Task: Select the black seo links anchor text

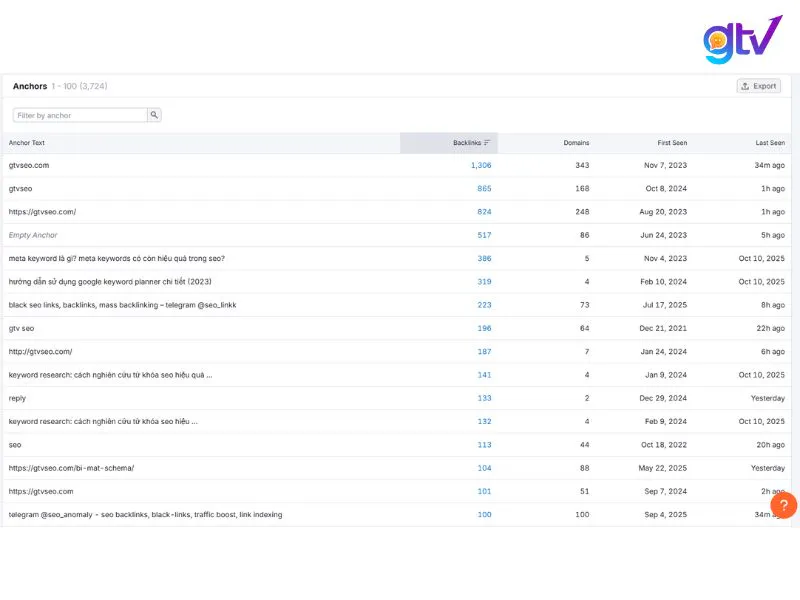Action: point(122,305)
